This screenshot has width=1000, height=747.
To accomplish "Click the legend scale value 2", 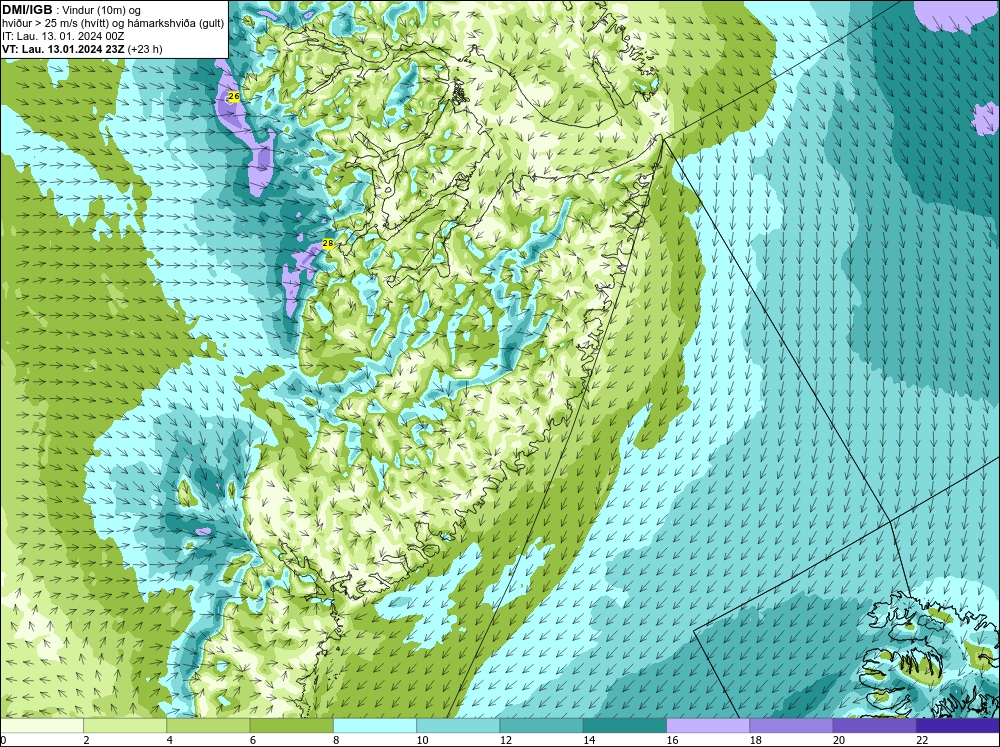I will tap(86, 740).
